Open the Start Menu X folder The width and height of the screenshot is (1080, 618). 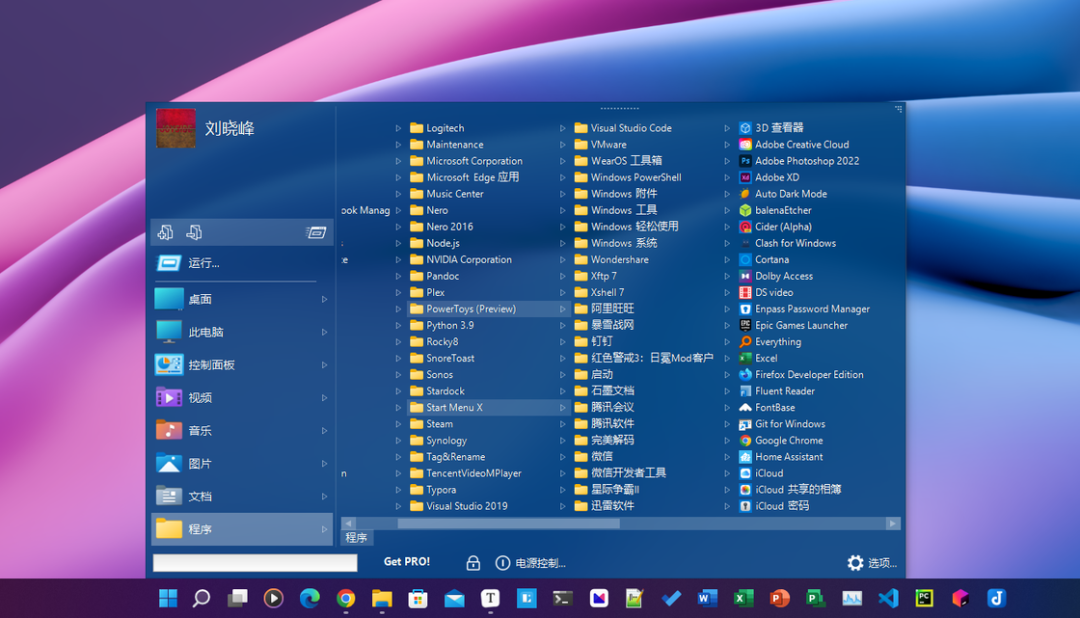(446, 407)
